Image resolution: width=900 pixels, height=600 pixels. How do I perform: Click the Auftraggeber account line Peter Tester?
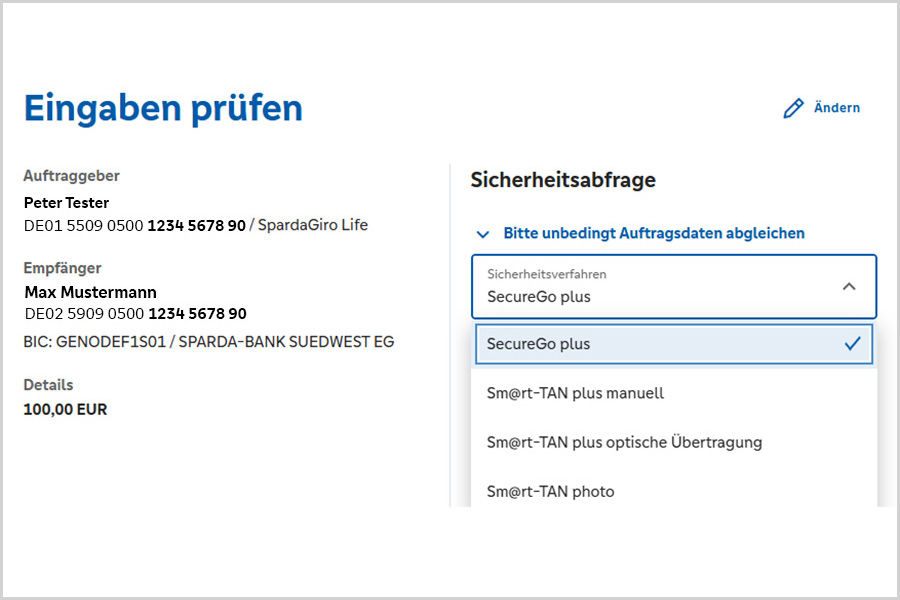[66, 202]
